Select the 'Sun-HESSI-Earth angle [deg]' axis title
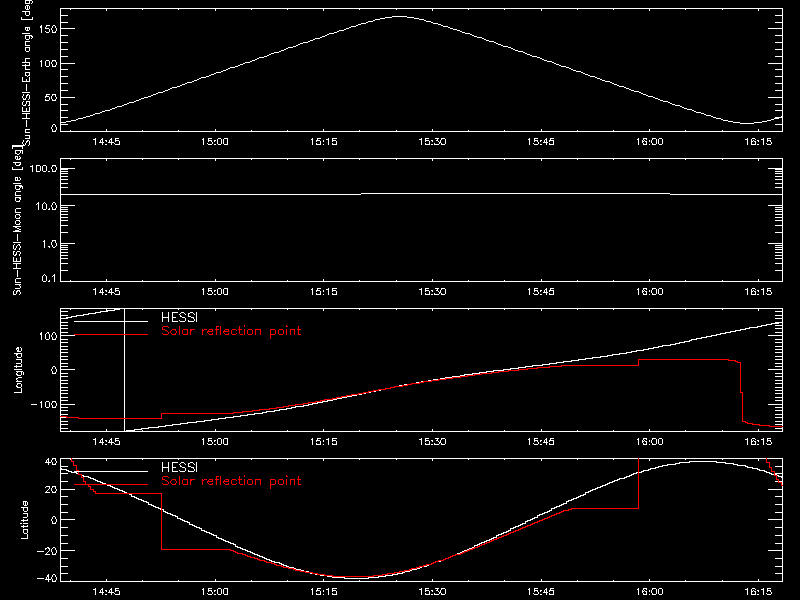Image resolution: width=800 pixels, height=600 pixels. click(x=27, y=72)
